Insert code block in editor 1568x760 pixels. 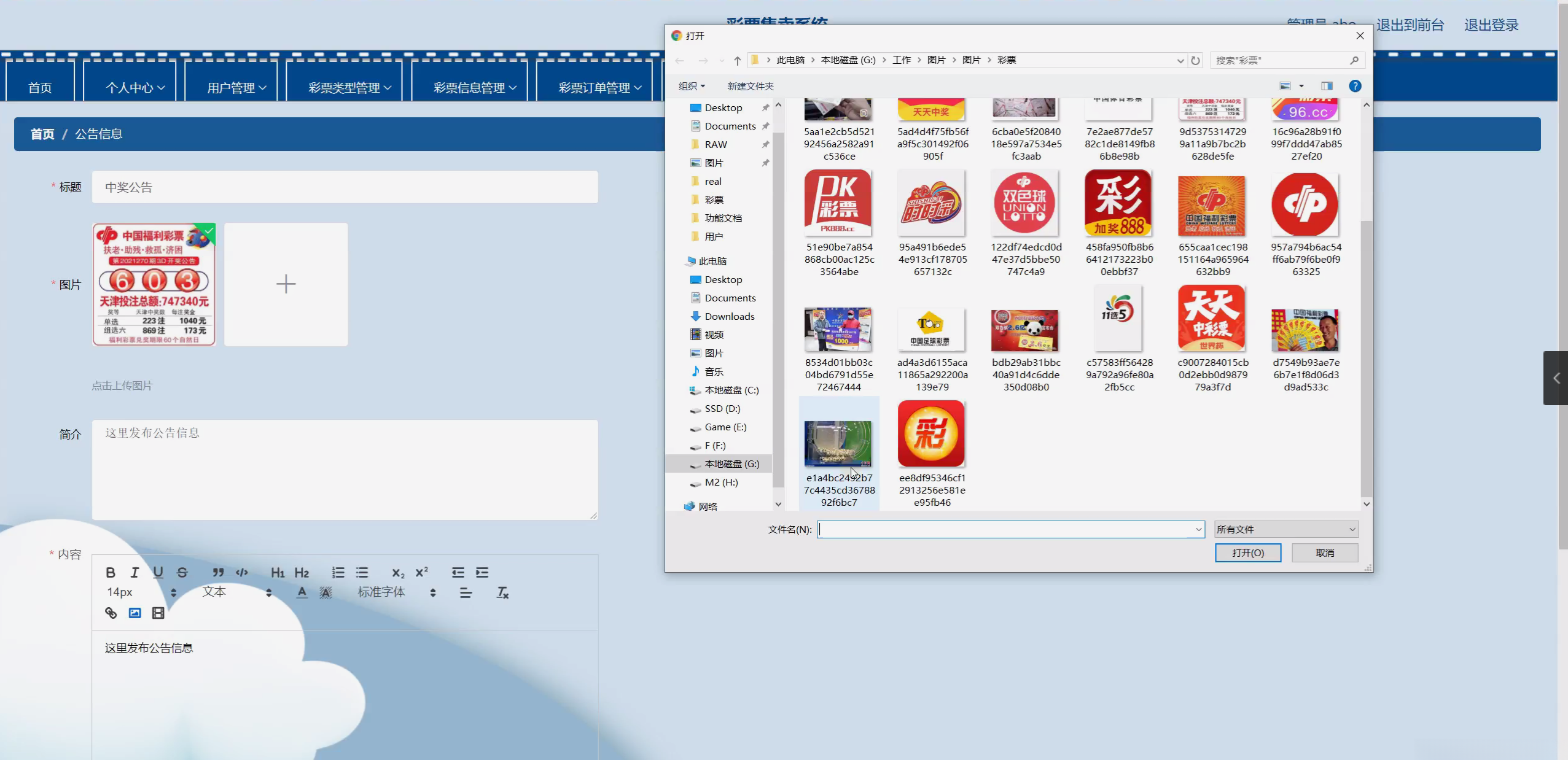tap(242, 572)
